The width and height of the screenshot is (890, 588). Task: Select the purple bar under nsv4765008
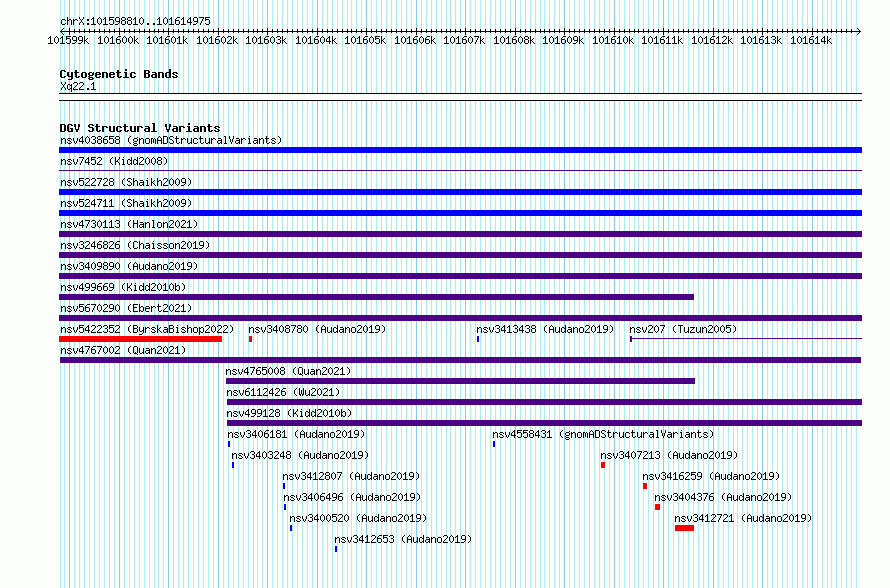pos(460,381)
